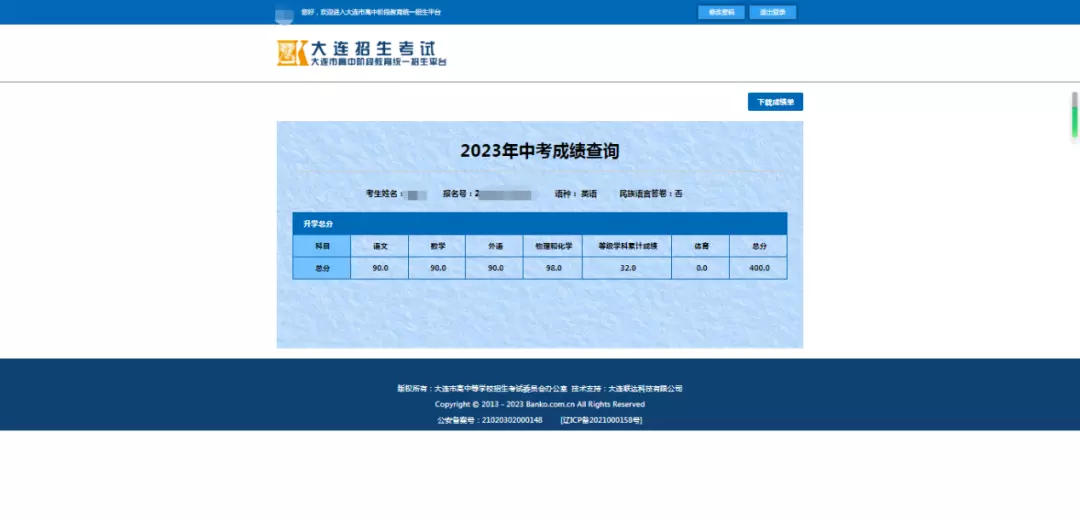Click the 外语 column header
The height and width of the screenshot is (520, 1080).
(495, 246)
